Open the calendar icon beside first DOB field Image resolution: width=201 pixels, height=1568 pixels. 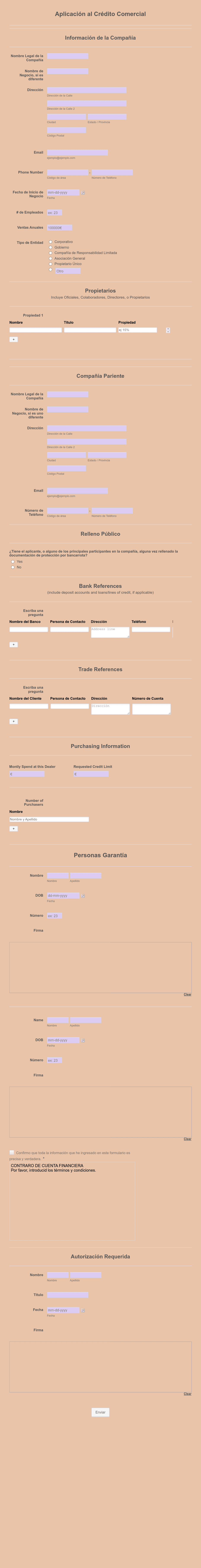pyautogui.click(x=83, y=896)
